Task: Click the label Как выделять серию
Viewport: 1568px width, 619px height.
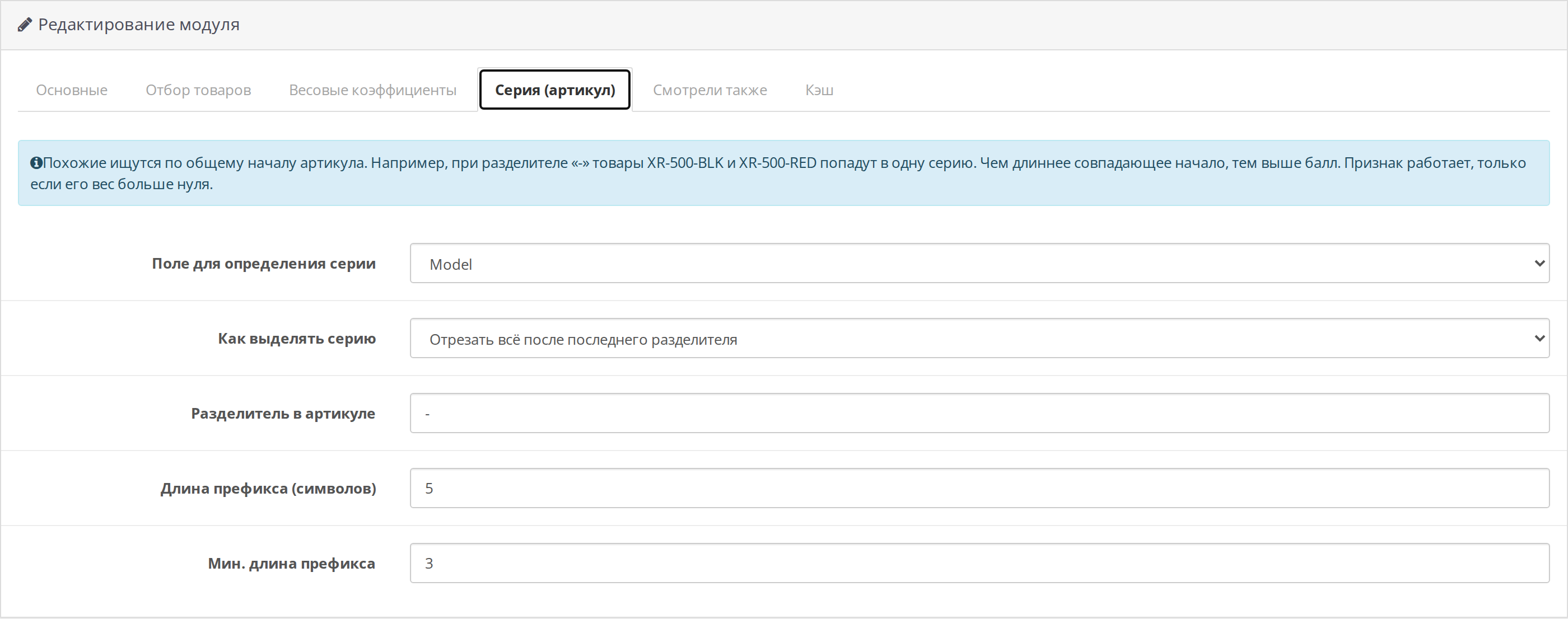Action: (297, 338)
